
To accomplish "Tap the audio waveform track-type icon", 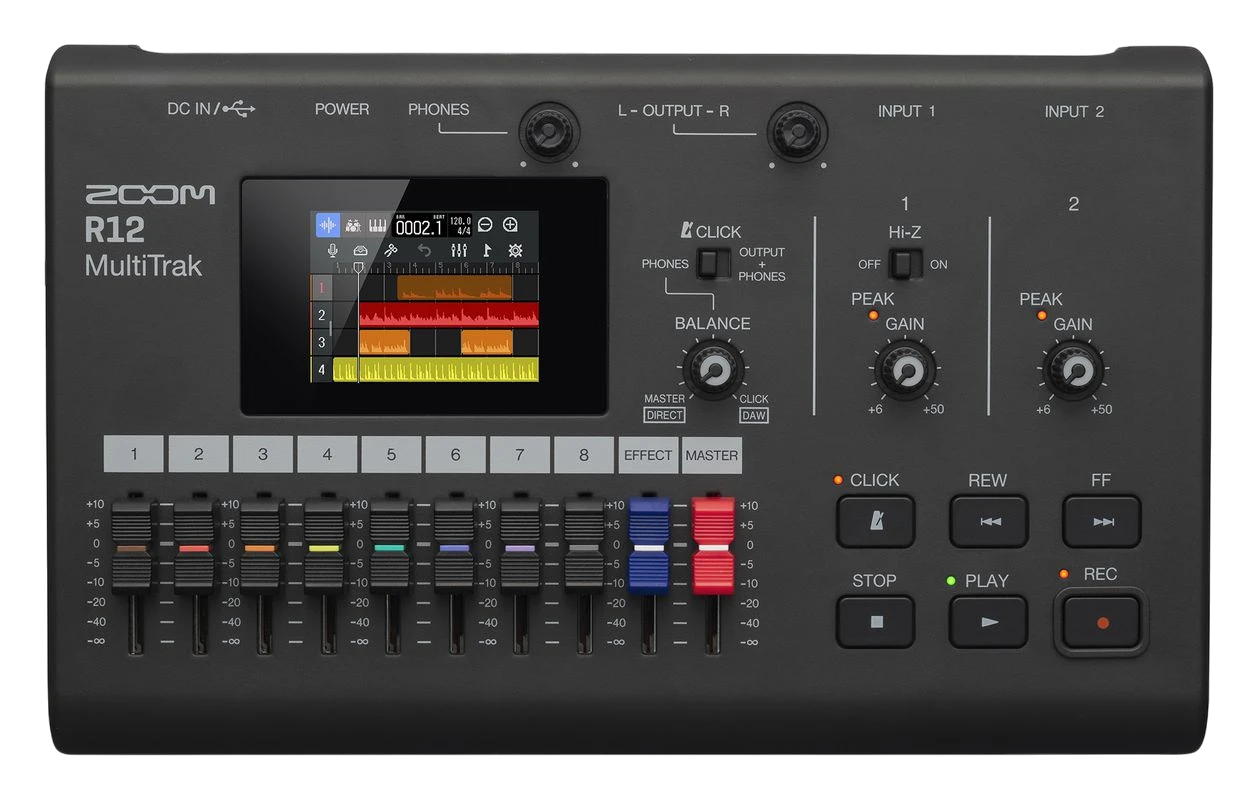I will [x=328, y=225].
